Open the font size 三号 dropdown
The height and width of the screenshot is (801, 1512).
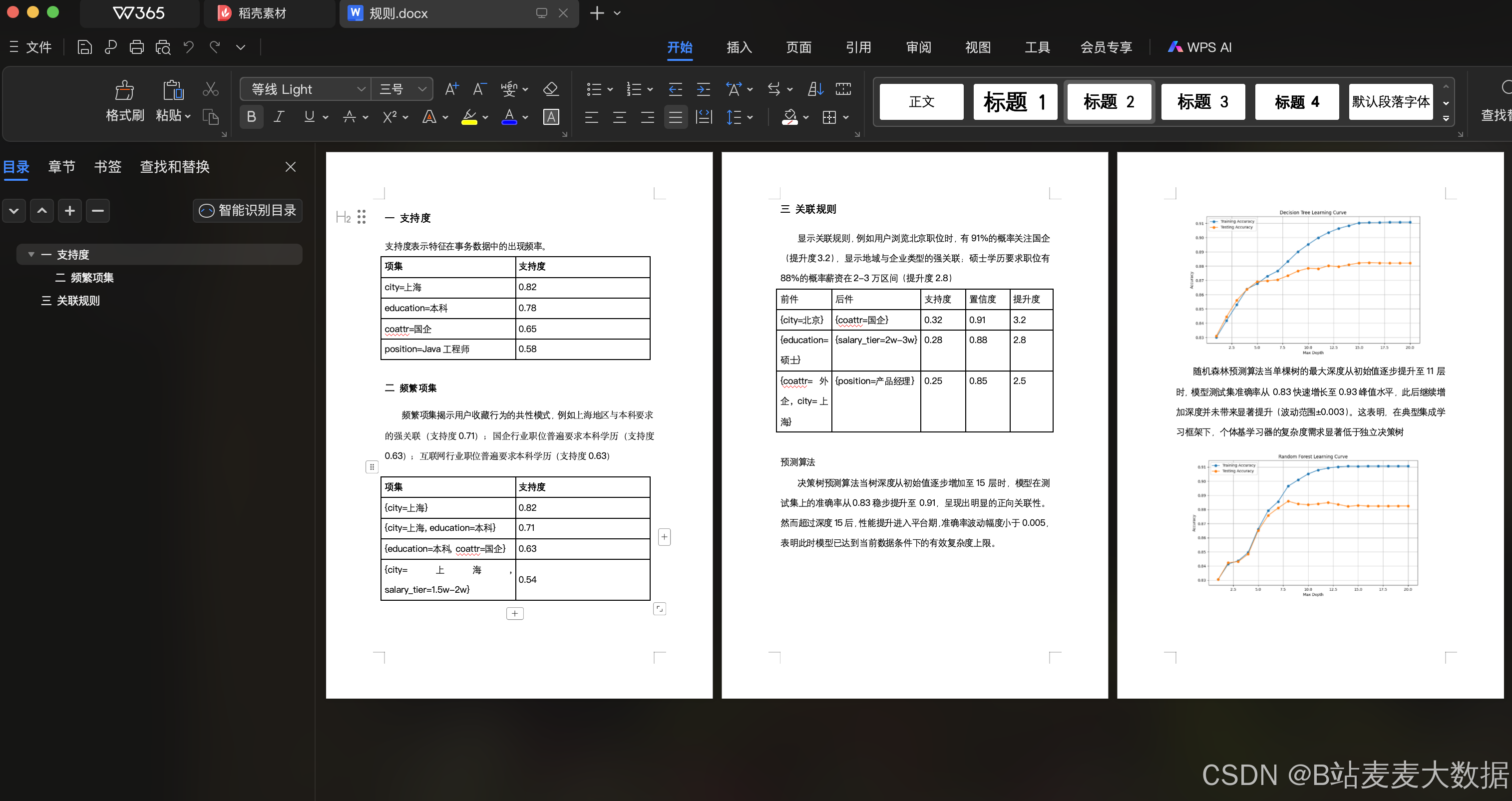pyautogui.click(x=402, y=89)
